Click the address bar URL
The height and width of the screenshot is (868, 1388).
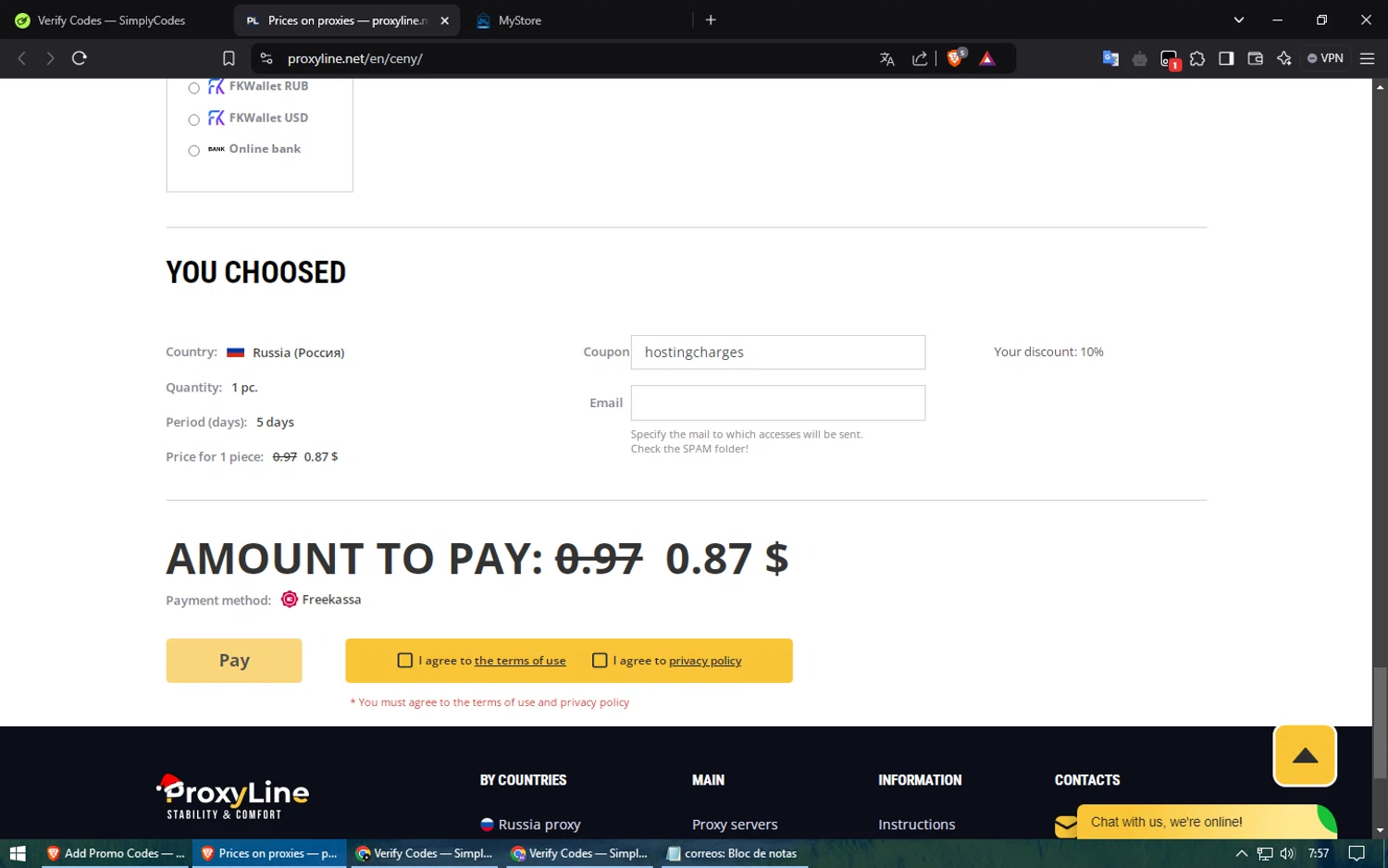[354, 58]
